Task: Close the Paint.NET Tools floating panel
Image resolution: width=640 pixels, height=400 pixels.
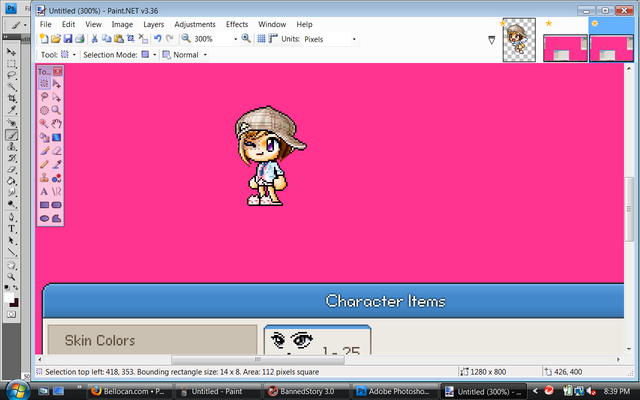Action: (x=58, y=71)
